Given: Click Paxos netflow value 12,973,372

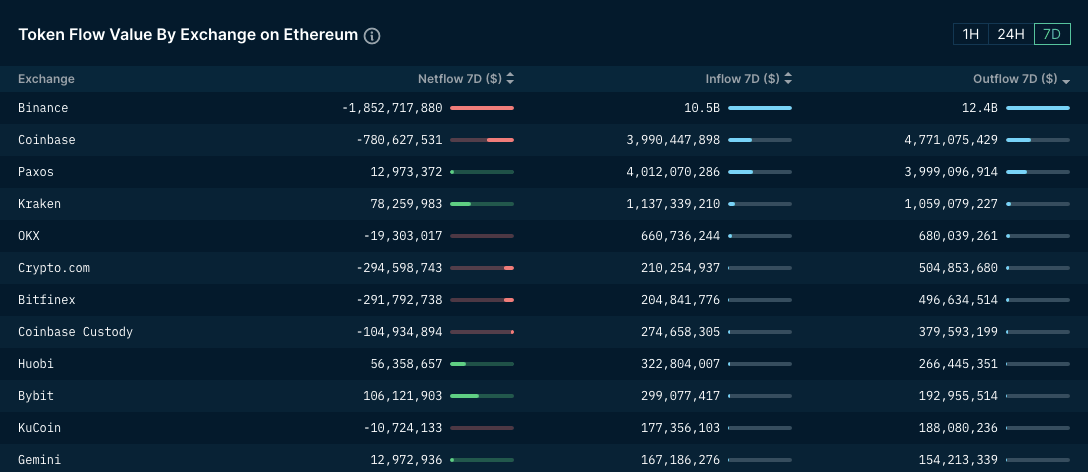Looking at the screenshot, I should [406, 172].
